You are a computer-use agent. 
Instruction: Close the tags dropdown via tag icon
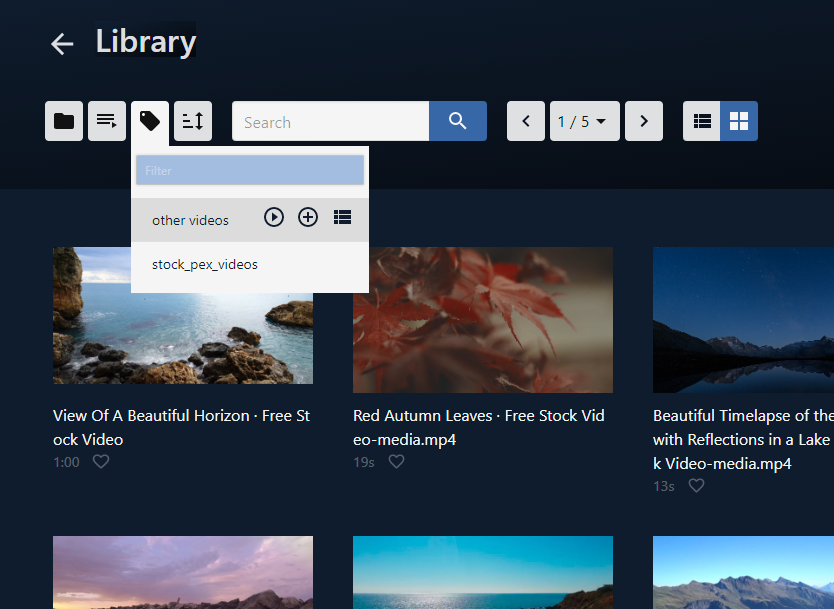pos(150,121)
